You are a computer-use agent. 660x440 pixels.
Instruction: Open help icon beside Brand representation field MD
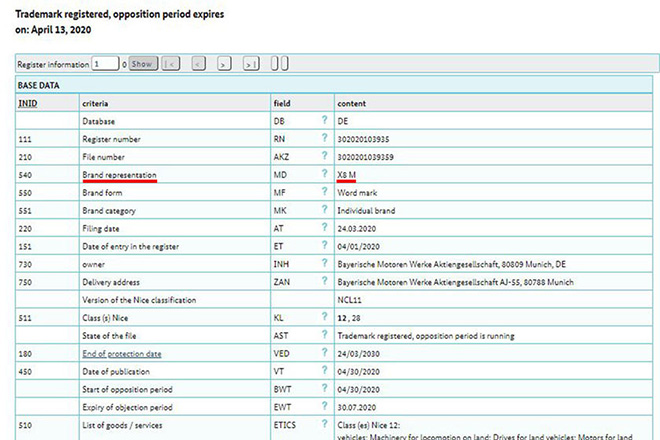point(324,174)
